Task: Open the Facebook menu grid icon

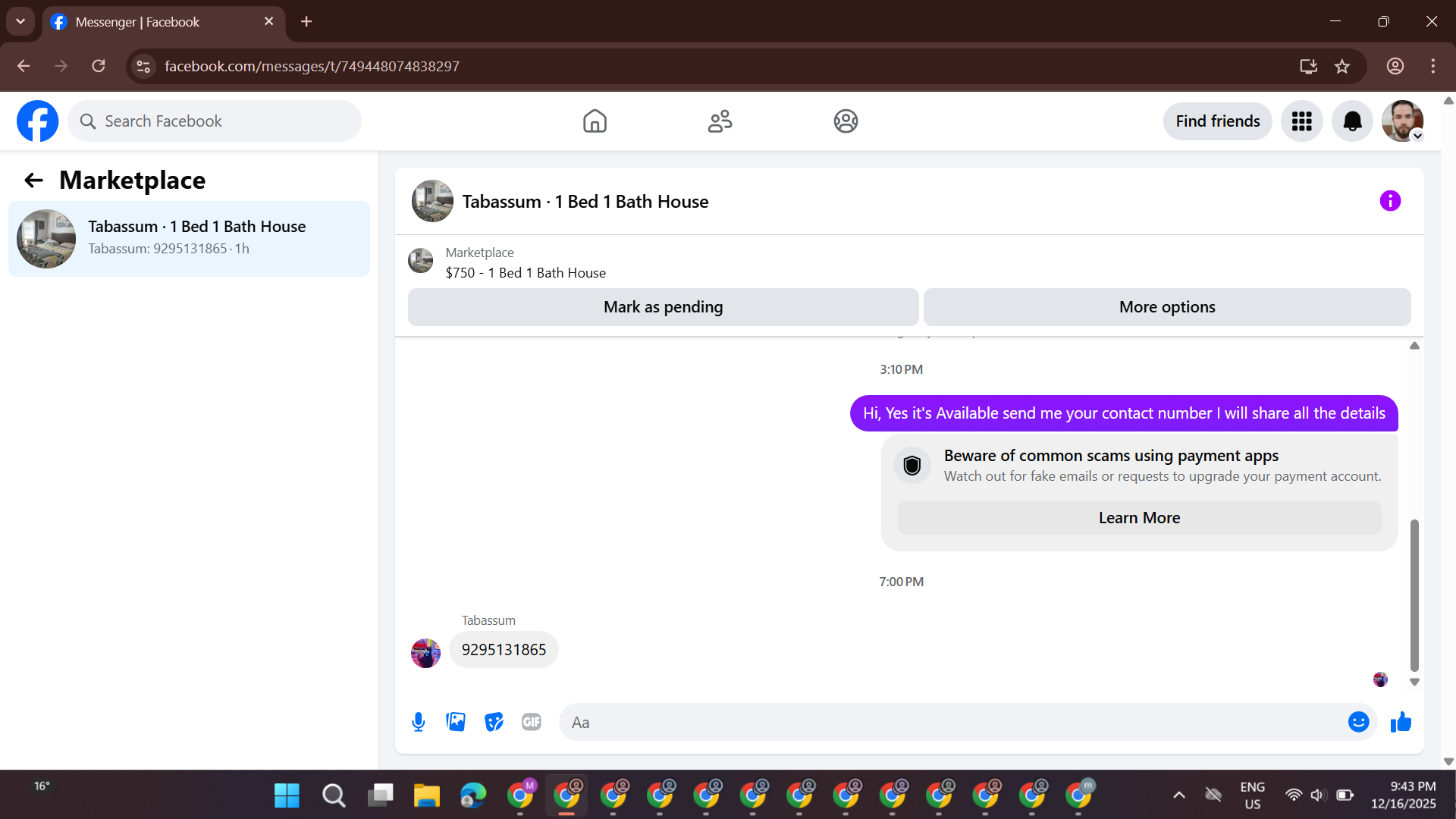Action: tap(1302, 121)
